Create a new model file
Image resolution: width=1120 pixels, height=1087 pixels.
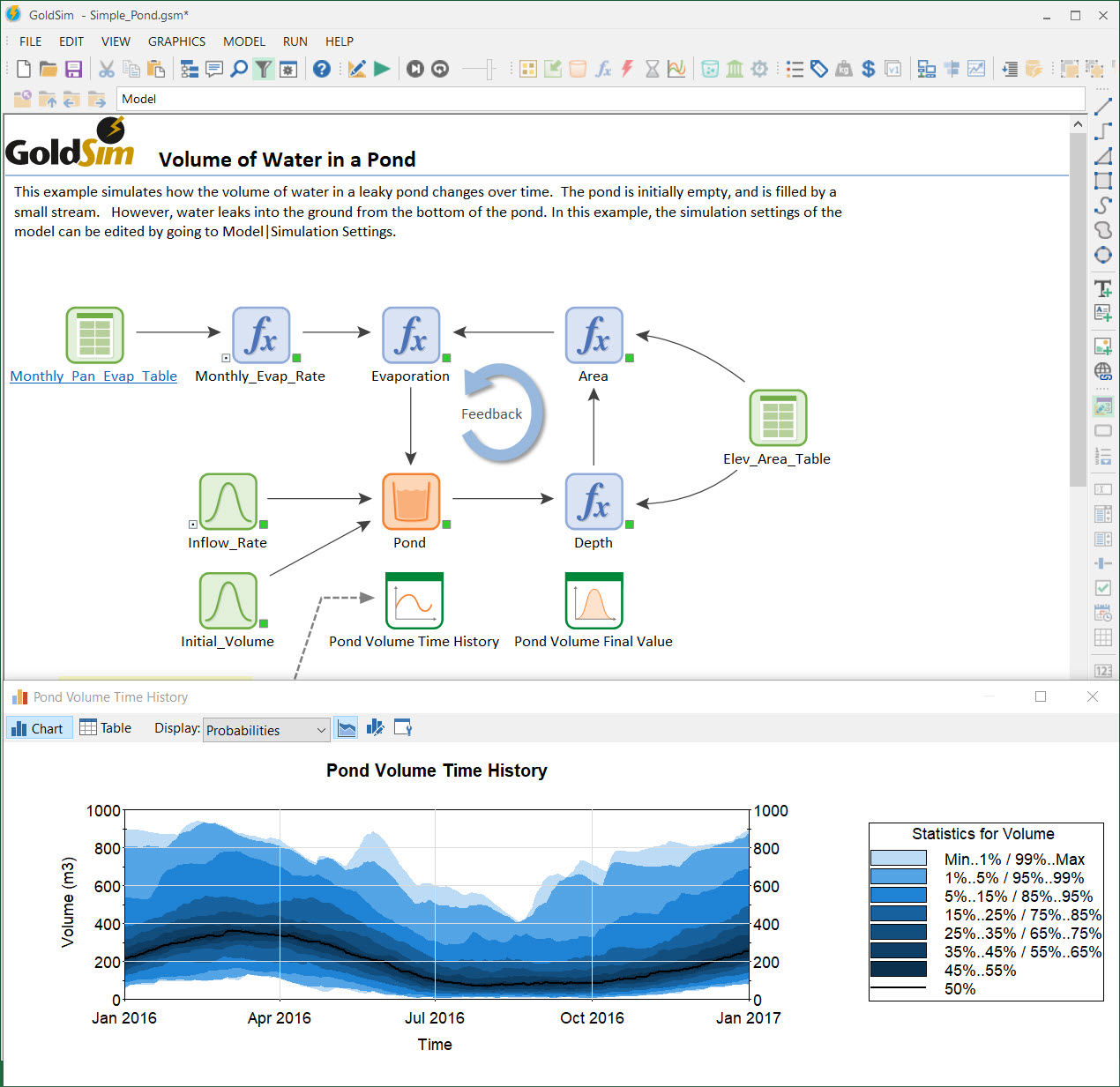(x=24, y=69)
